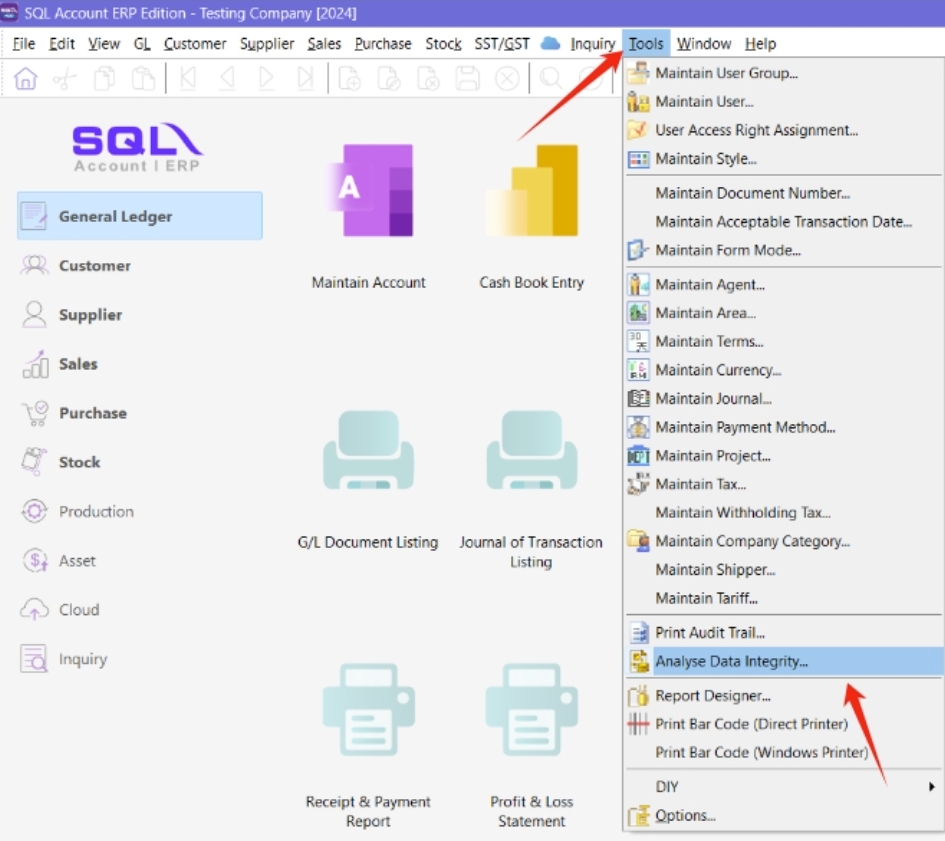Click the cloud icon in menu bar
The height and width of the screenshot is (841, 945).
click(550, 44)
